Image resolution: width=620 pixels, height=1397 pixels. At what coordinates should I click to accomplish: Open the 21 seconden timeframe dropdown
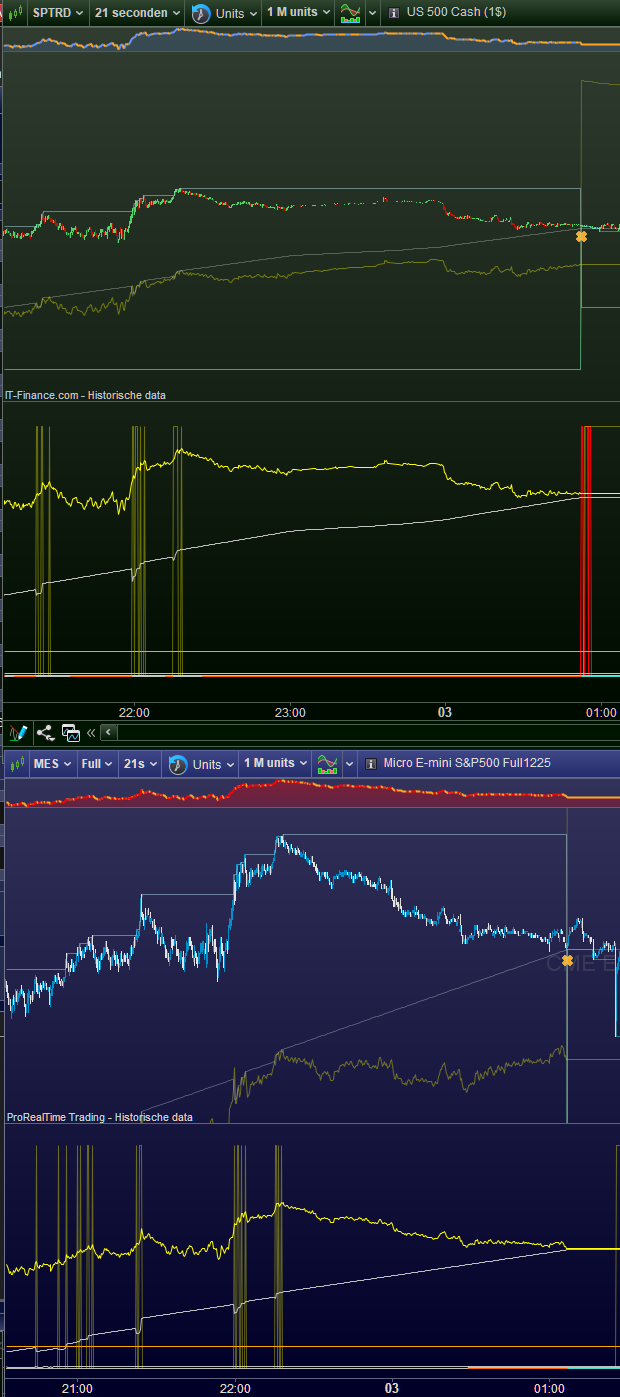(x=137, y=13)
